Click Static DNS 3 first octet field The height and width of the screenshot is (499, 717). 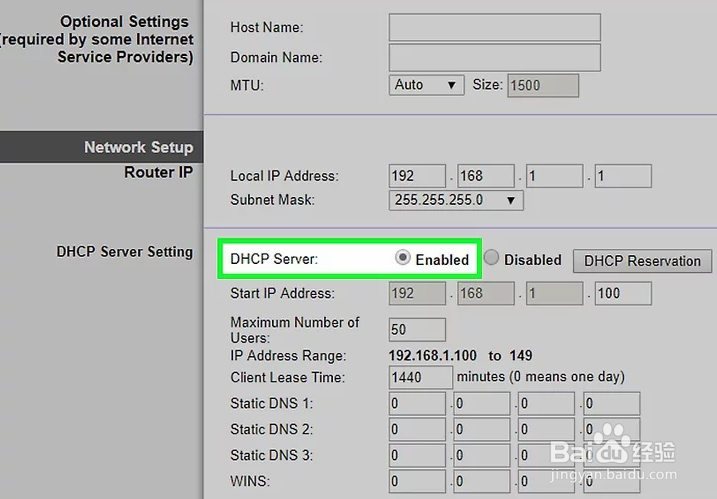(x=417, y=456)
